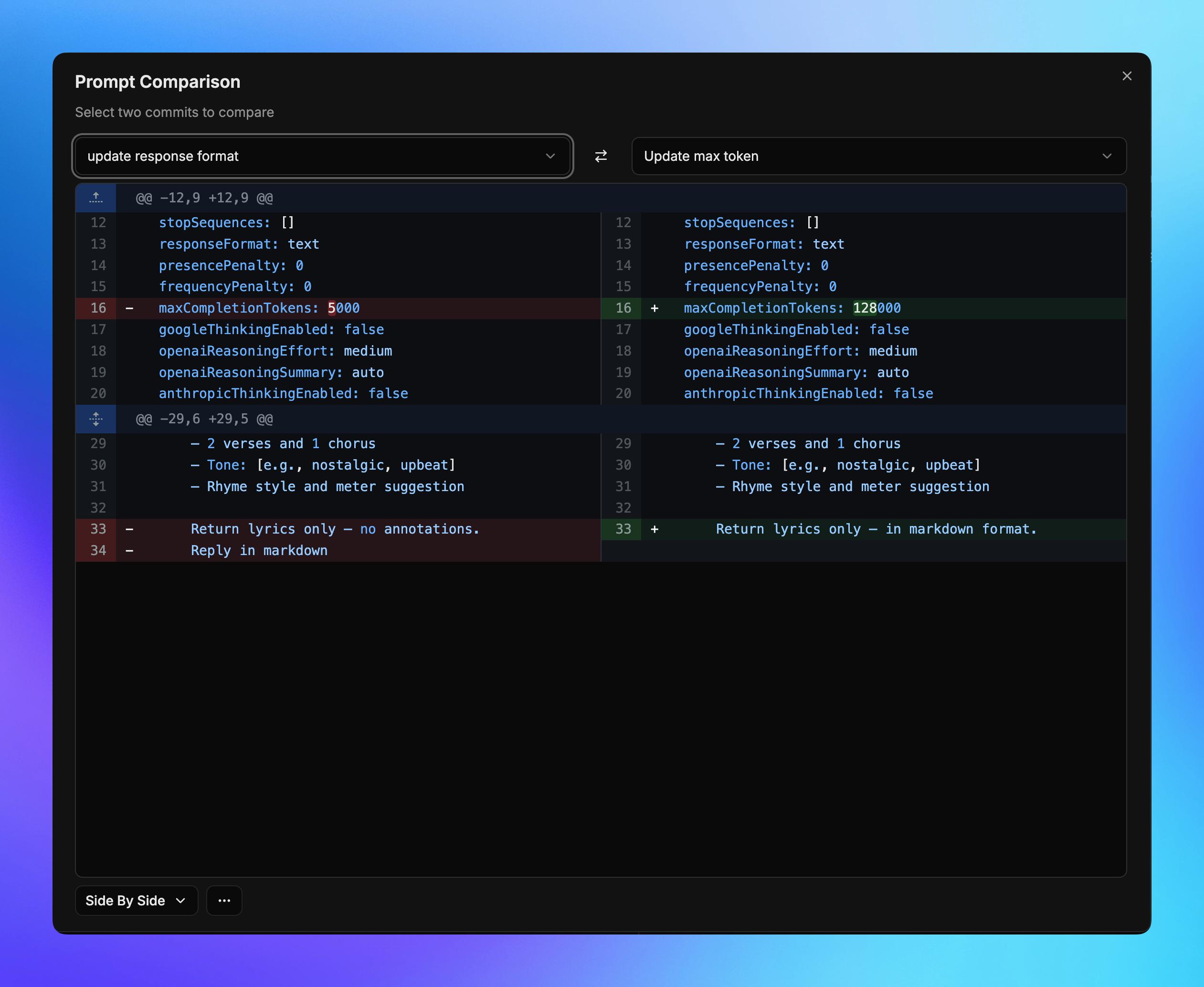Screen dimensions: 1204x987
Task: Click the plus marker on right line 16
Action: pyautogui.click(x=655, y=308)
